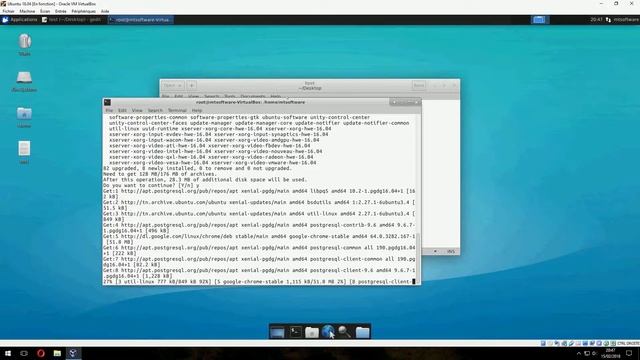Select the text file icon on the desktop
The height and width of the screenshot is (360, 640).
pyautogui.click(x=24, y=149)
